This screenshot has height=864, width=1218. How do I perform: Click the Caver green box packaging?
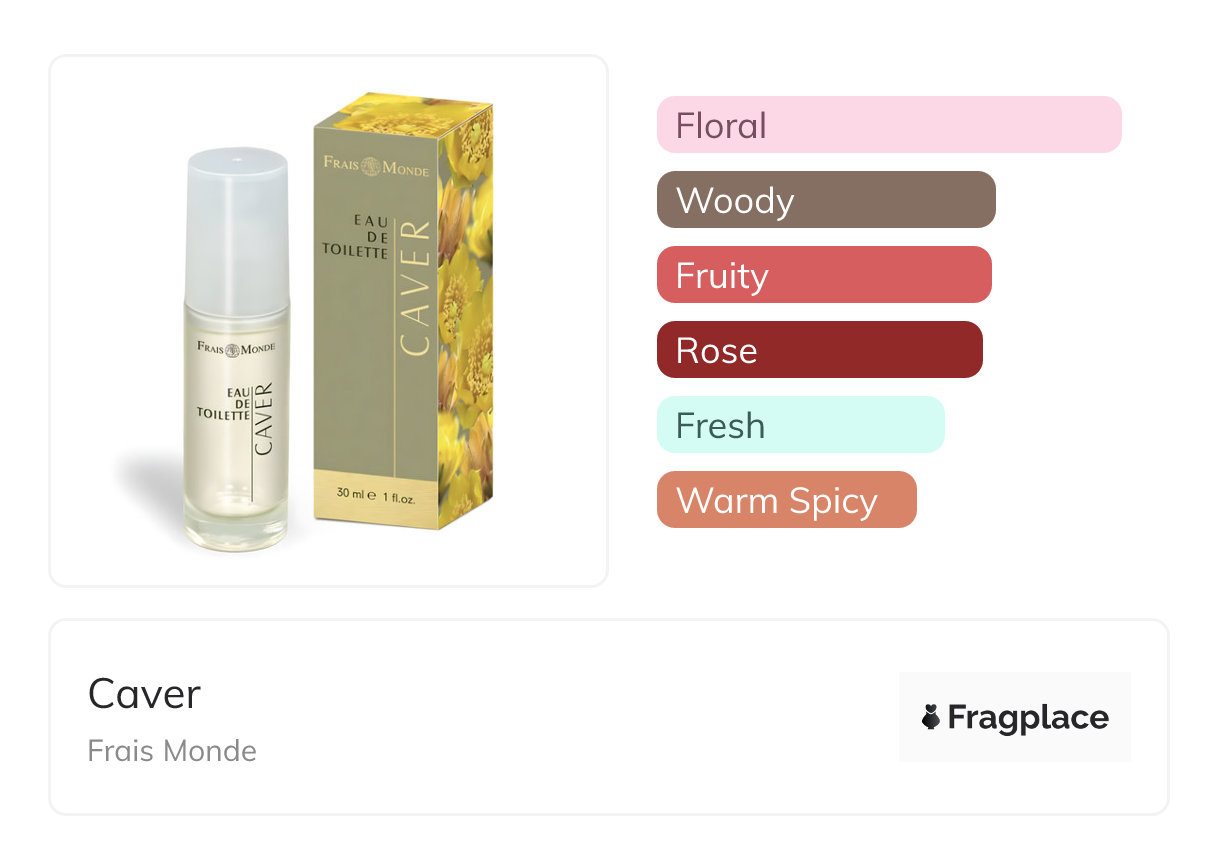pos(403,312)
